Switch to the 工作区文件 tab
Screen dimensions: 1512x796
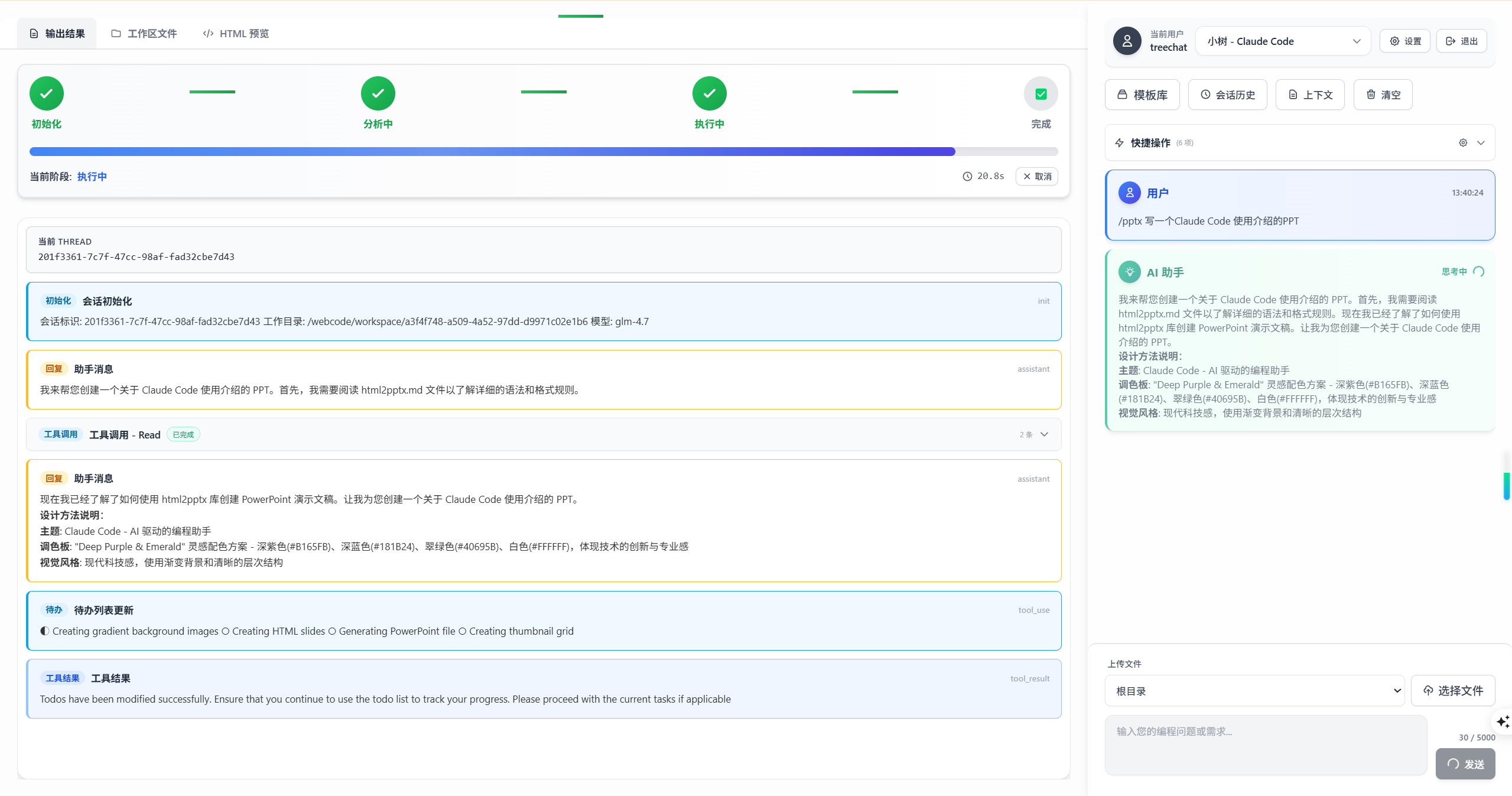coord(144,33)
